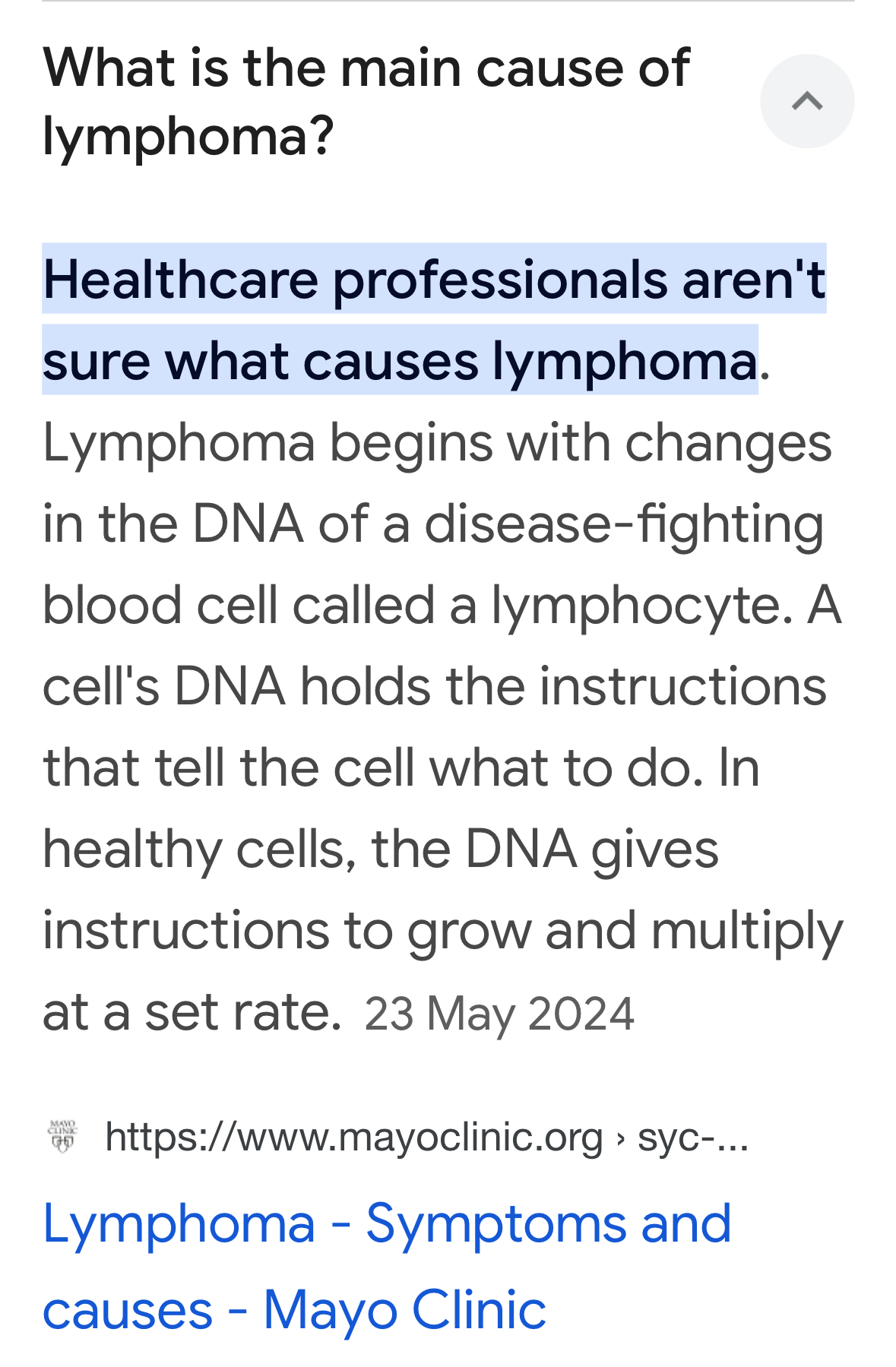
Task: Click the 'causes - Mayo Clinic' link line
Action: coord(294,1310)
